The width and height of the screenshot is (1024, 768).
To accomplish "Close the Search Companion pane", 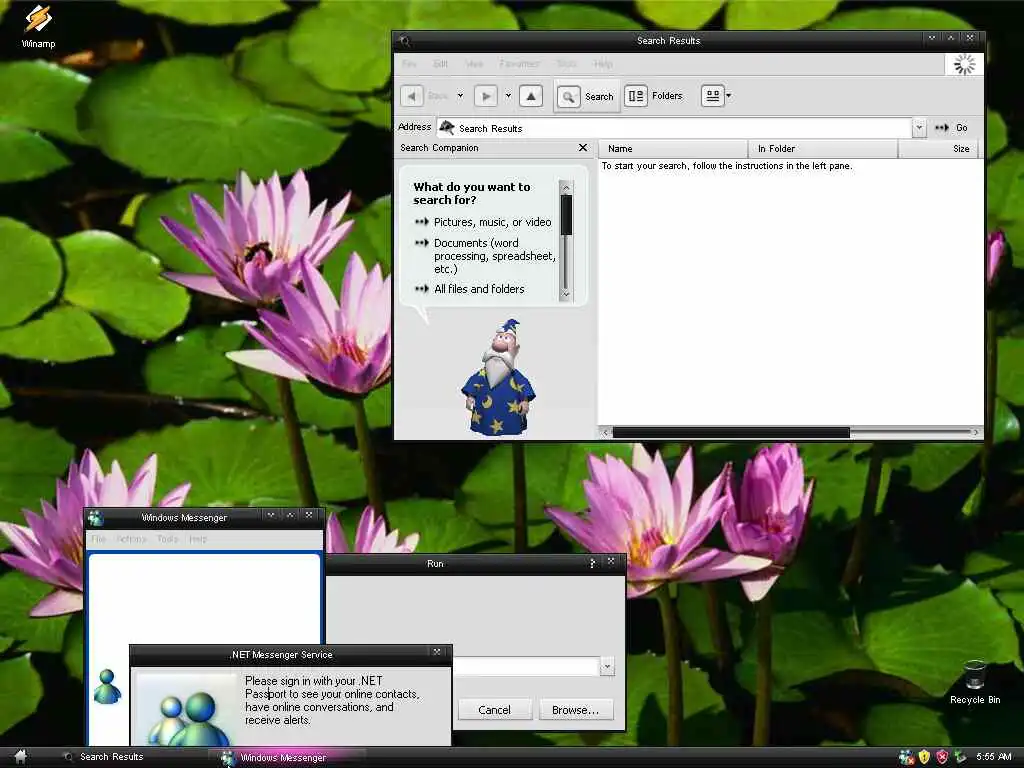I will coord(583,148).
